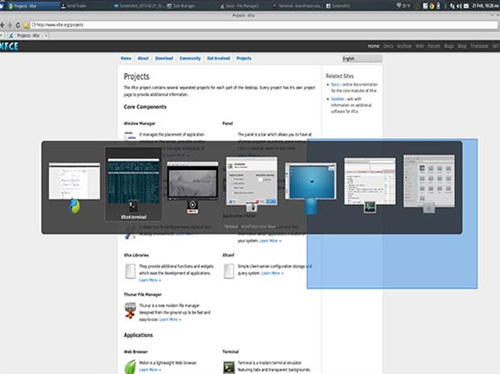Open the Forum link in header

pyautogui.click(x=434, y=46)
